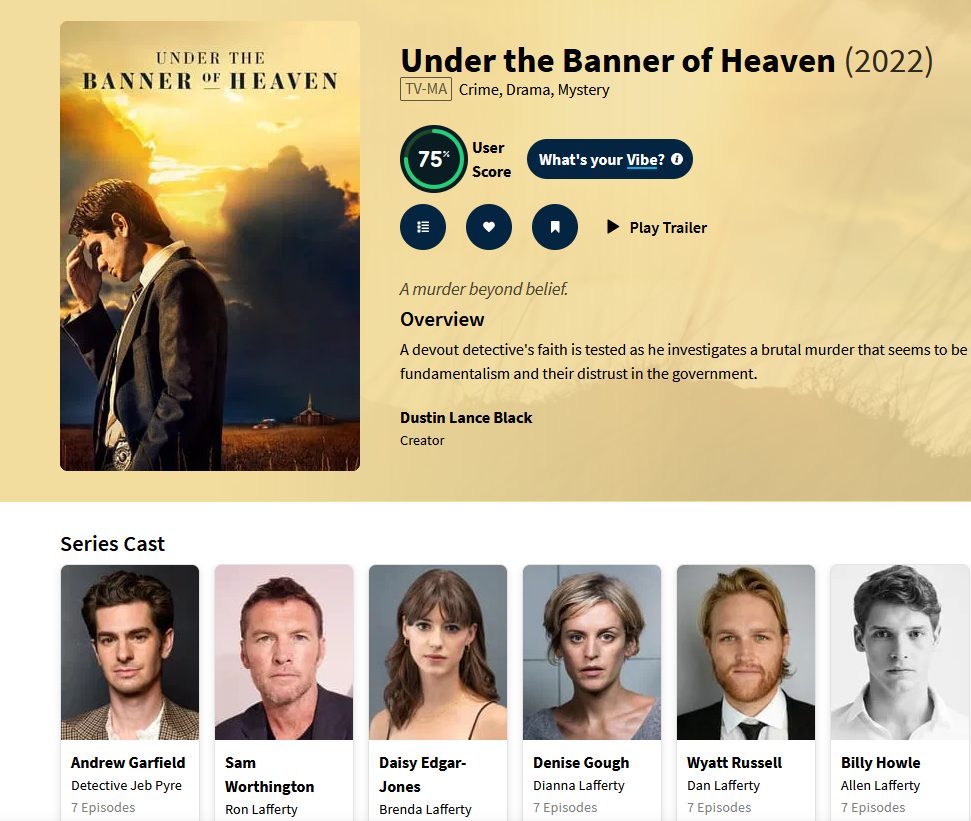The height and width of the screenshot is (821, 971).
Task: Click the Play Trailer triangle icon
Action: coord(613,227)
